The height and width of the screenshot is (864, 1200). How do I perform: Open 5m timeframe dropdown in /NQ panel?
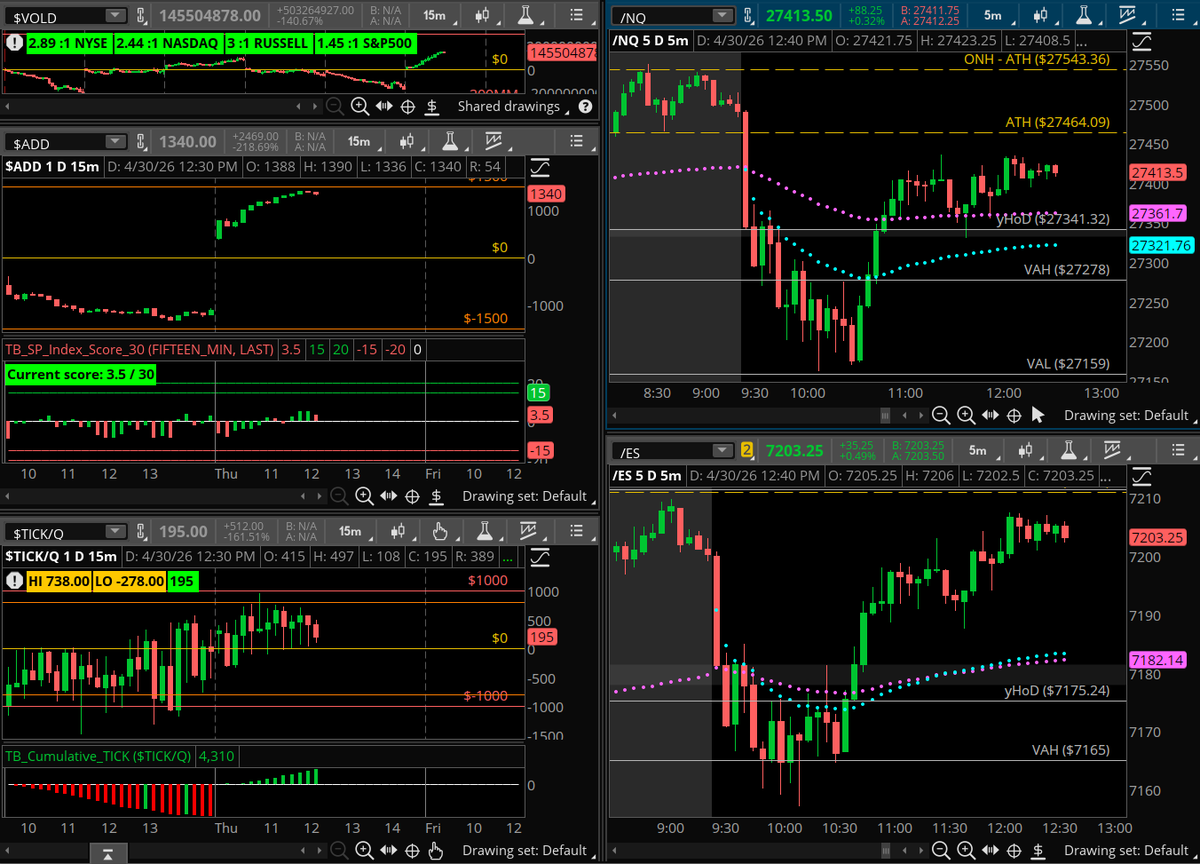tap(992, 15)
